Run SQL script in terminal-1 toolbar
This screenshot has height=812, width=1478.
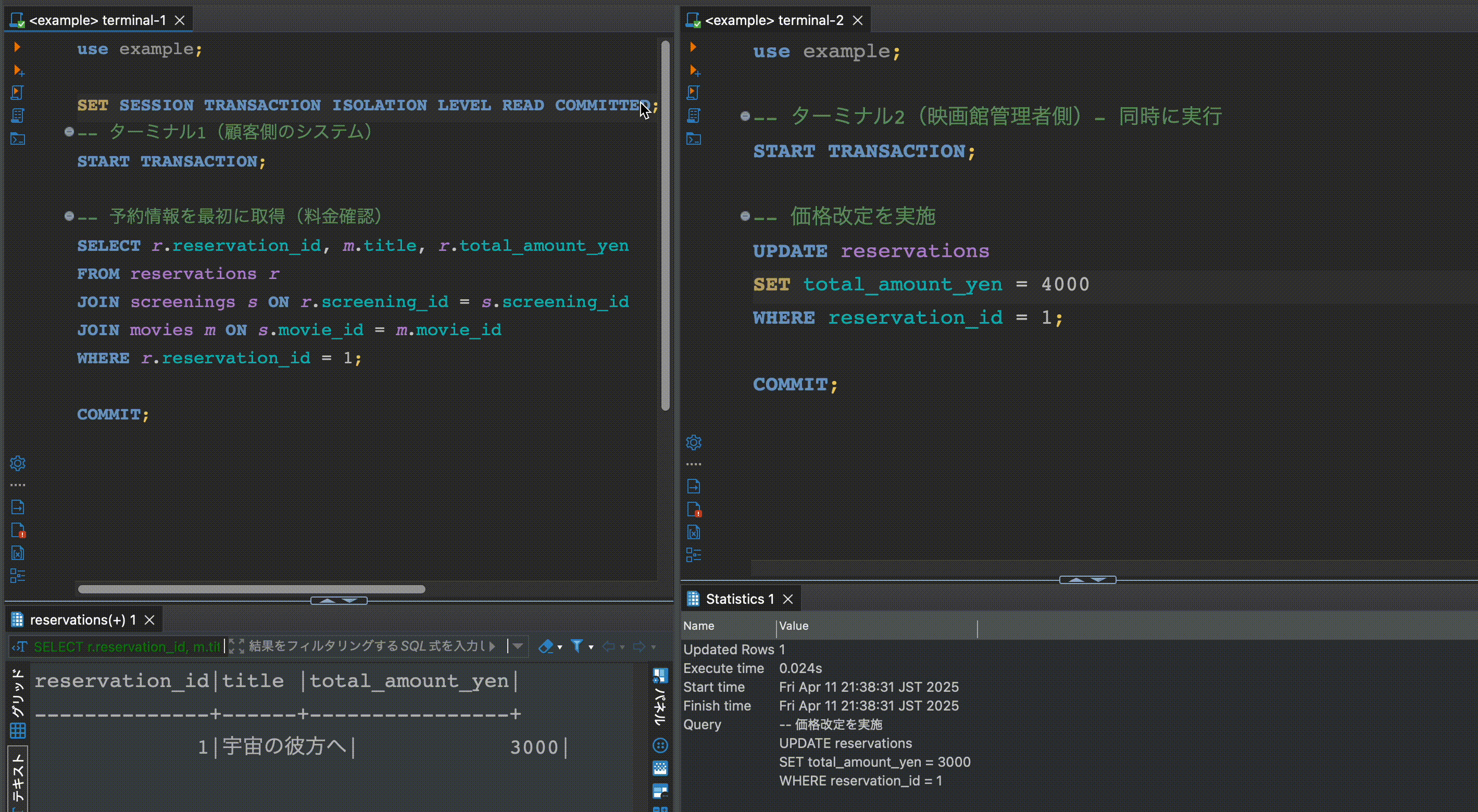click(x=17, y=92)
